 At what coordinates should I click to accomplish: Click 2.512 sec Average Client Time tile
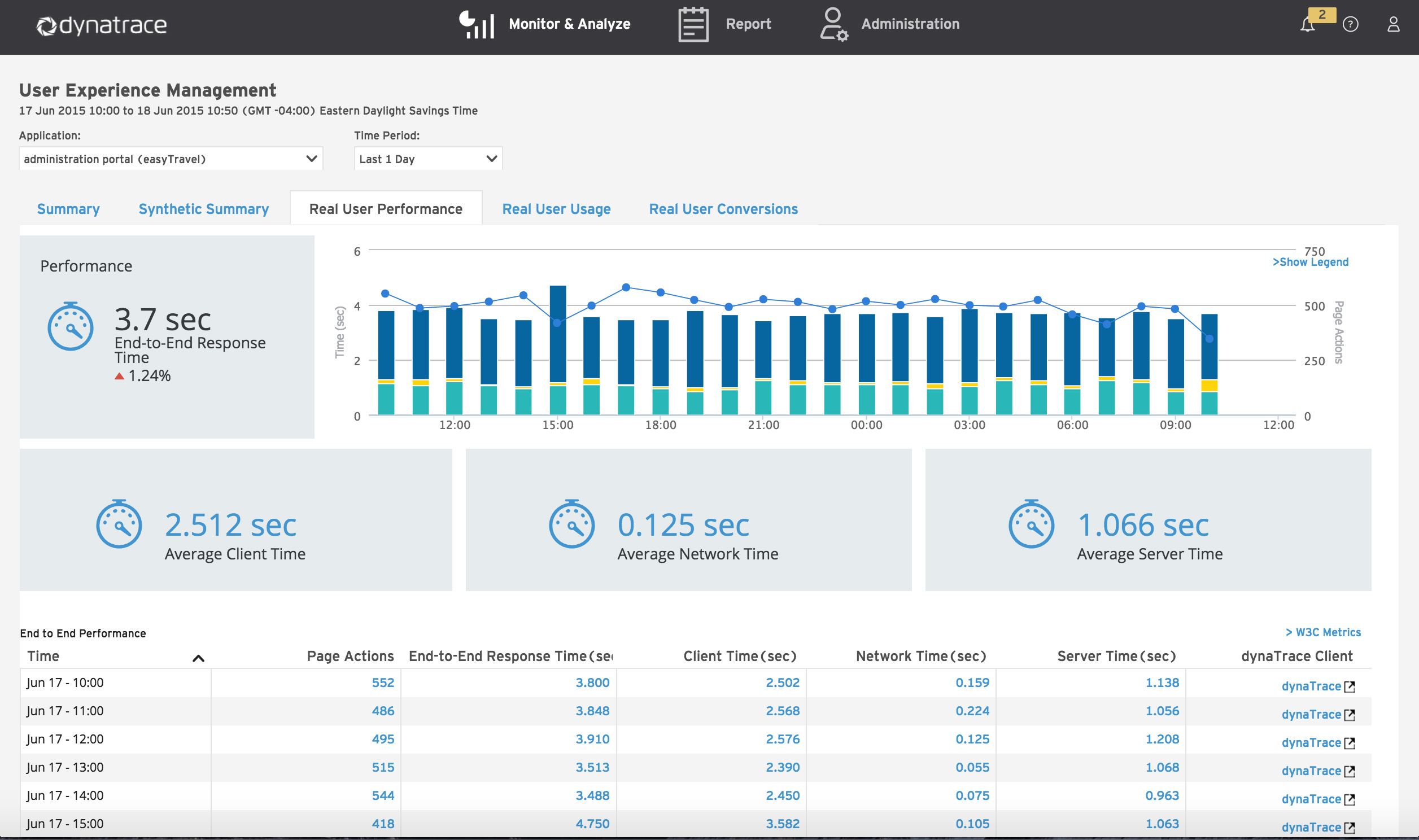tap(236, 519)
